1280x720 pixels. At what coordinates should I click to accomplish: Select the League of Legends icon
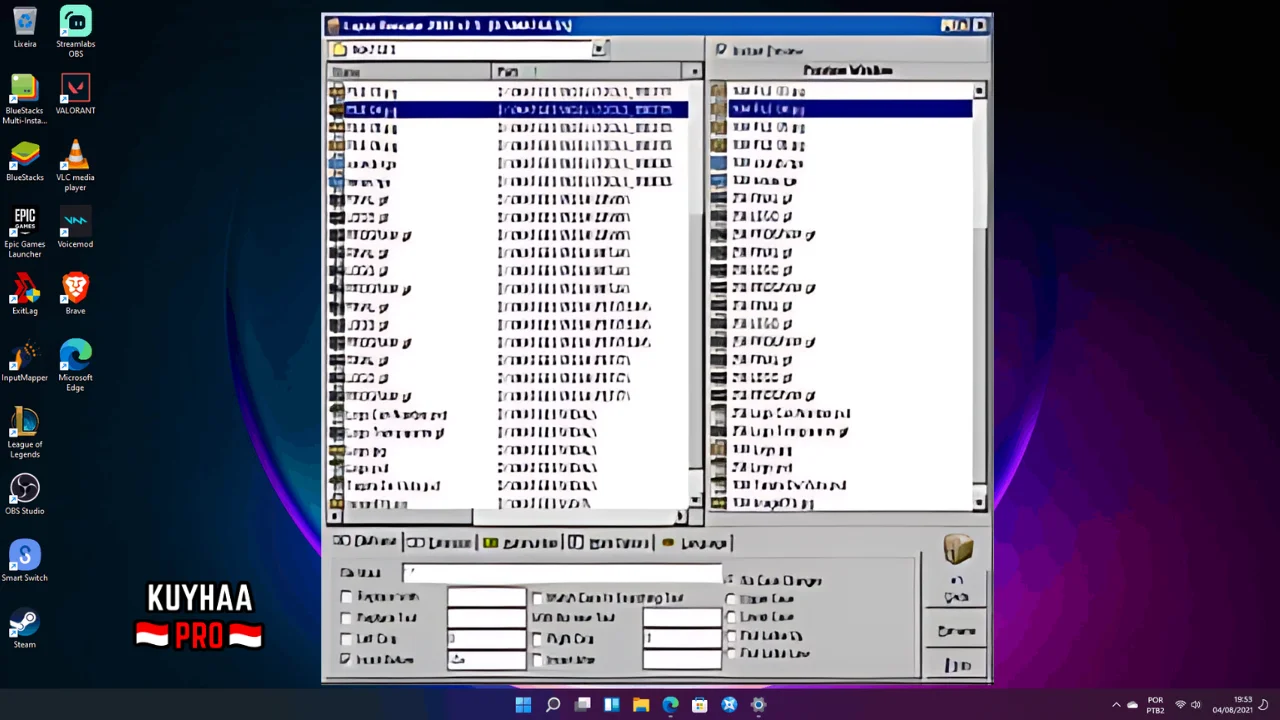point(25,433)
